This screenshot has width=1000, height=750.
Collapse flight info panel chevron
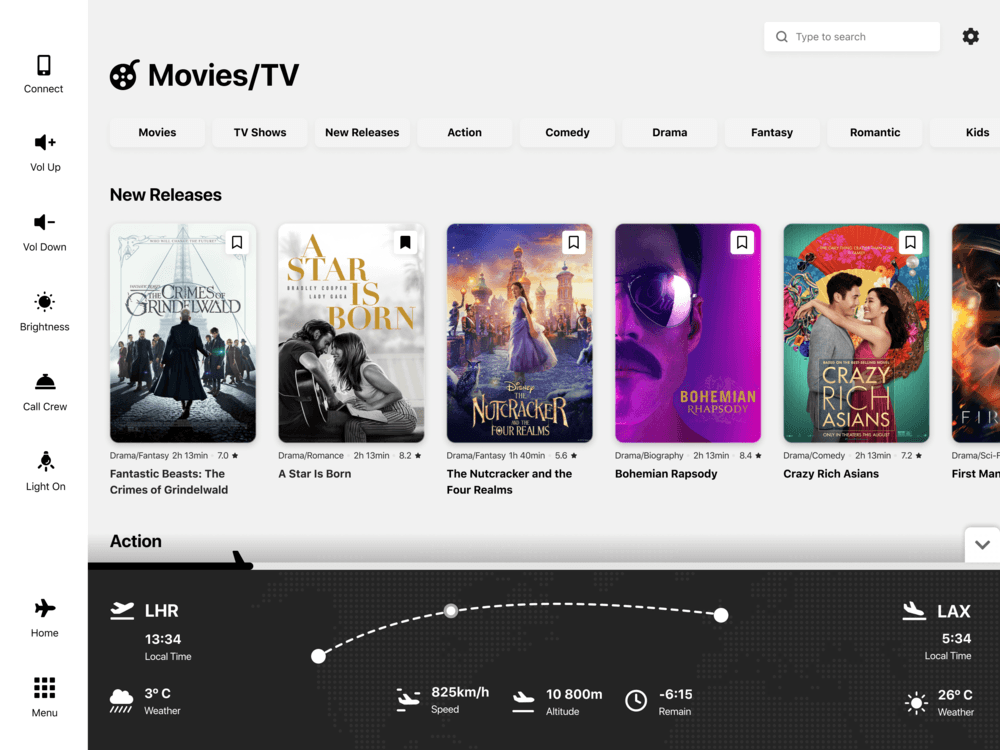point(982,545)
